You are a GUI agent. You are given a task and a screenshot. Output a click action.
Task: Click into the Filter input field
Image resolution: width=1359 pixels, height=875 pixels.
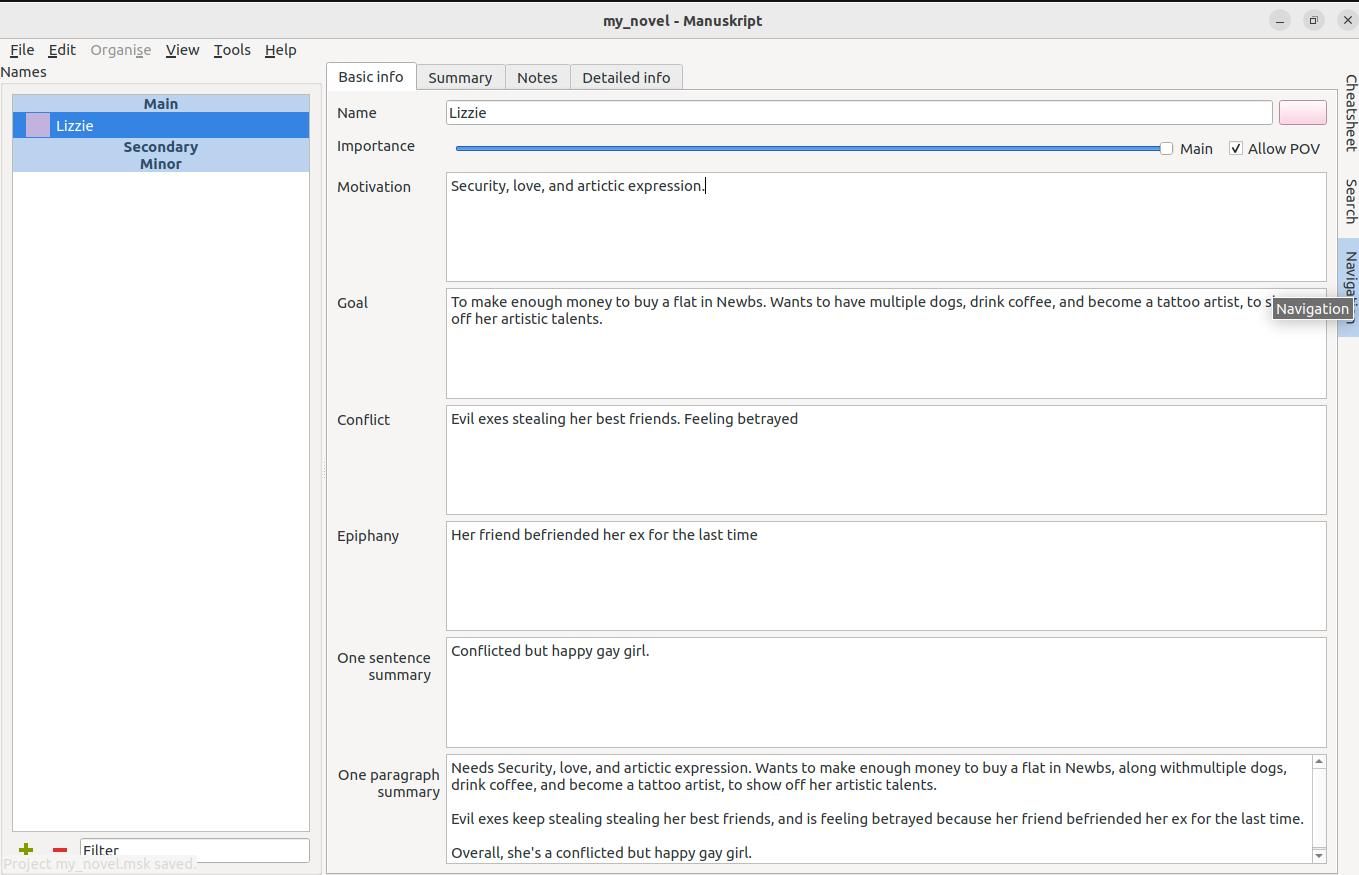click(x=195, y=850)
